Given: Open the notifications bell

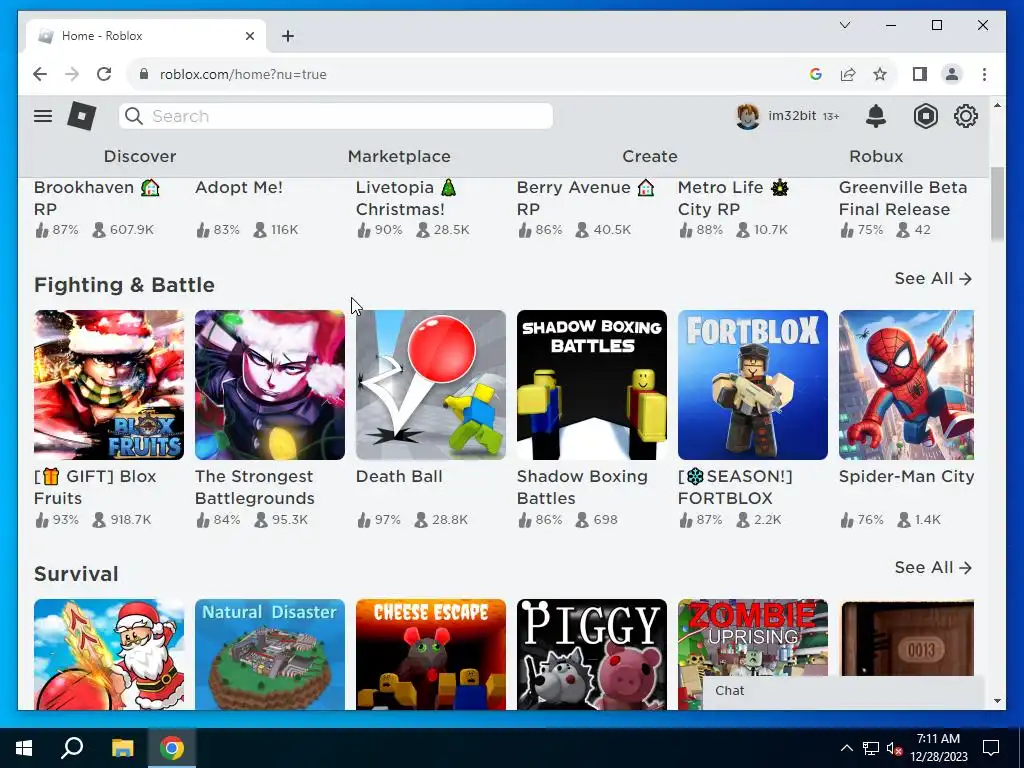Looking at the screenshot, I should (x=876, y=116).
